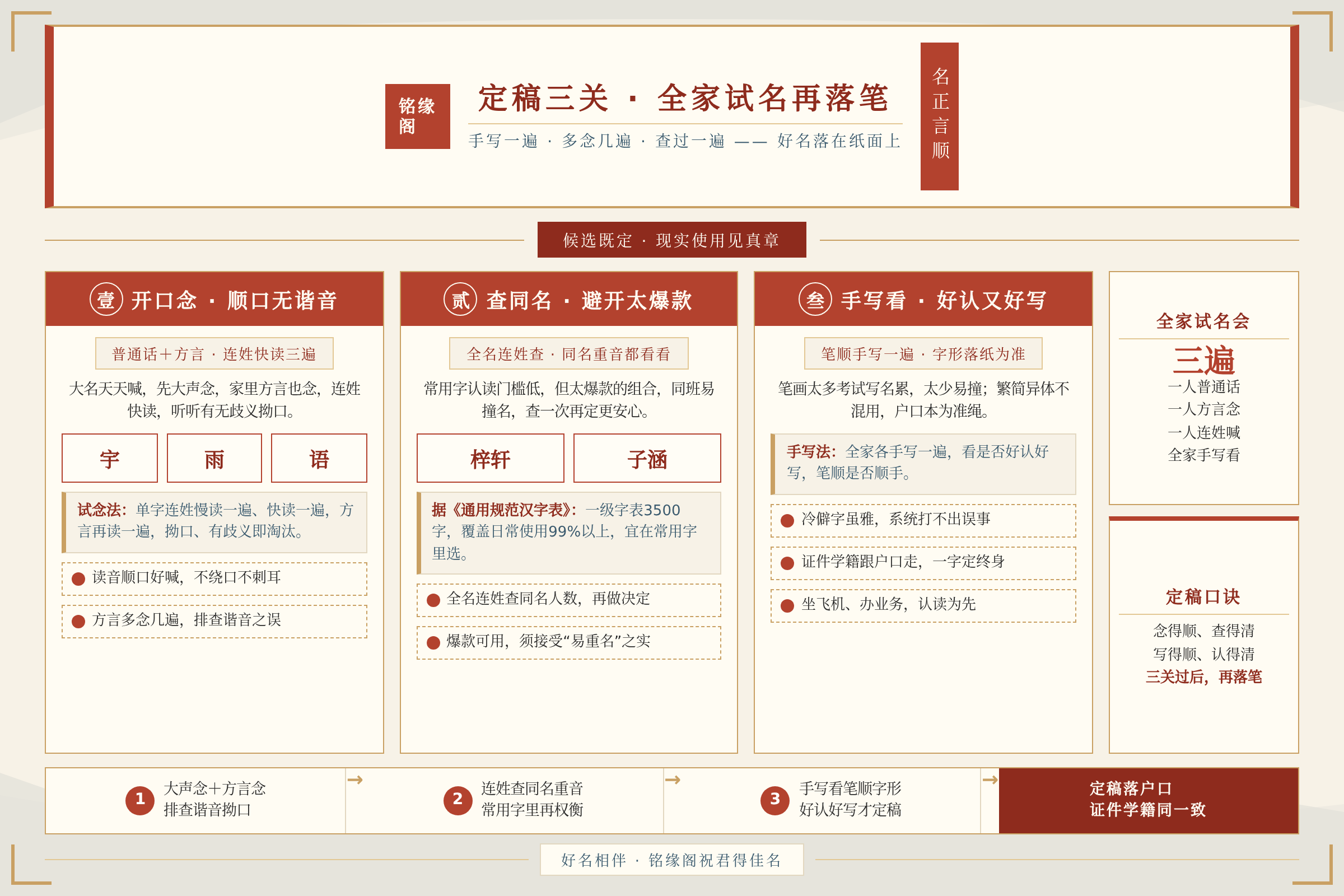
Task: Click the line 一人连姓喊
Action: (x=1203, y=432)
